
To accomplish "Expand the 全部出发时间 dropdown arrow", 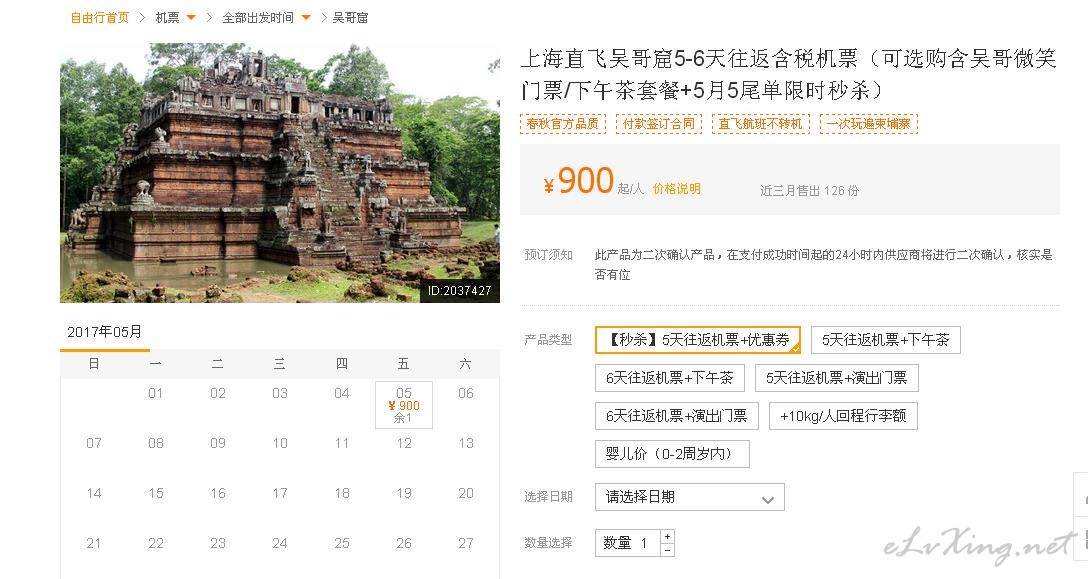I will pos(305,18).
